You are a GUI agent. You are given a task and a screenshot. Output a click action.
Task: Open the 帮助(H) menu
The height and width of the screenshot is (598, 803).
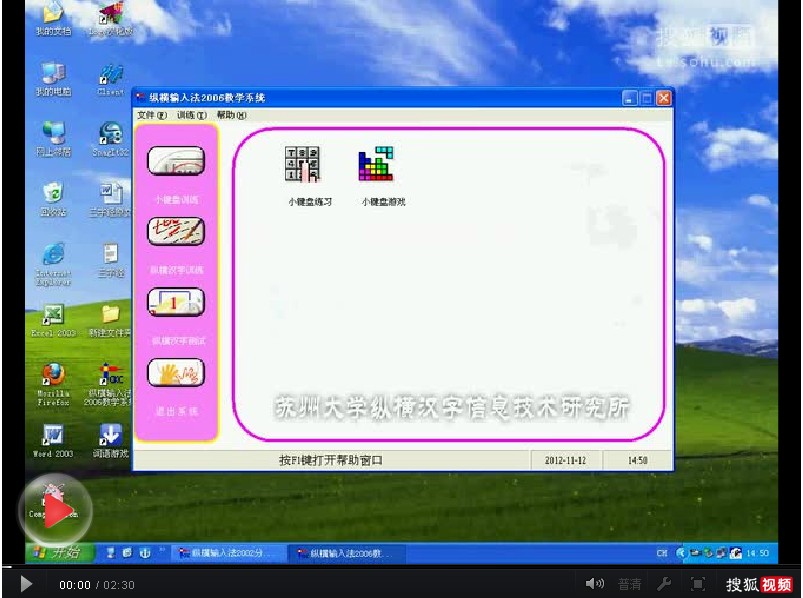point(231,115)
